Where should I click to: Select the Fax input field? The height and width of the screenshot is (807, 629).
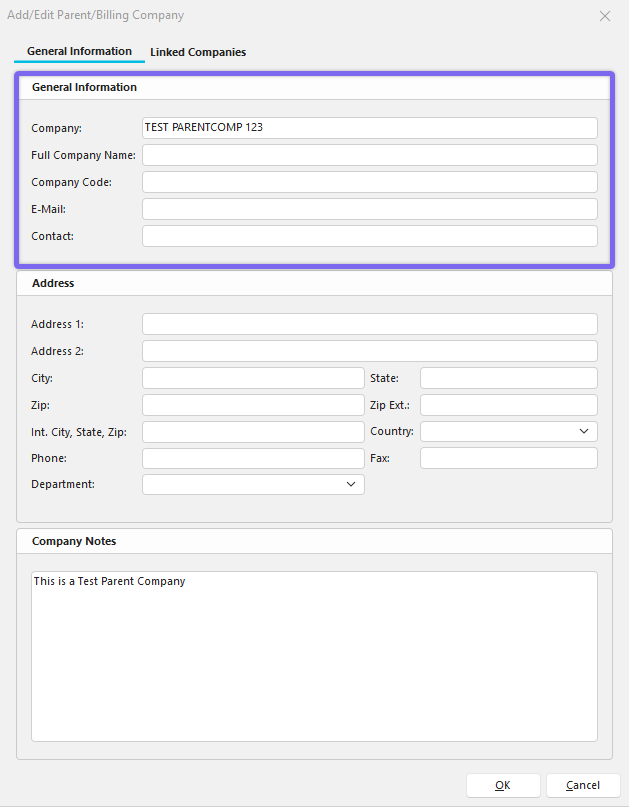click(508, 458)
